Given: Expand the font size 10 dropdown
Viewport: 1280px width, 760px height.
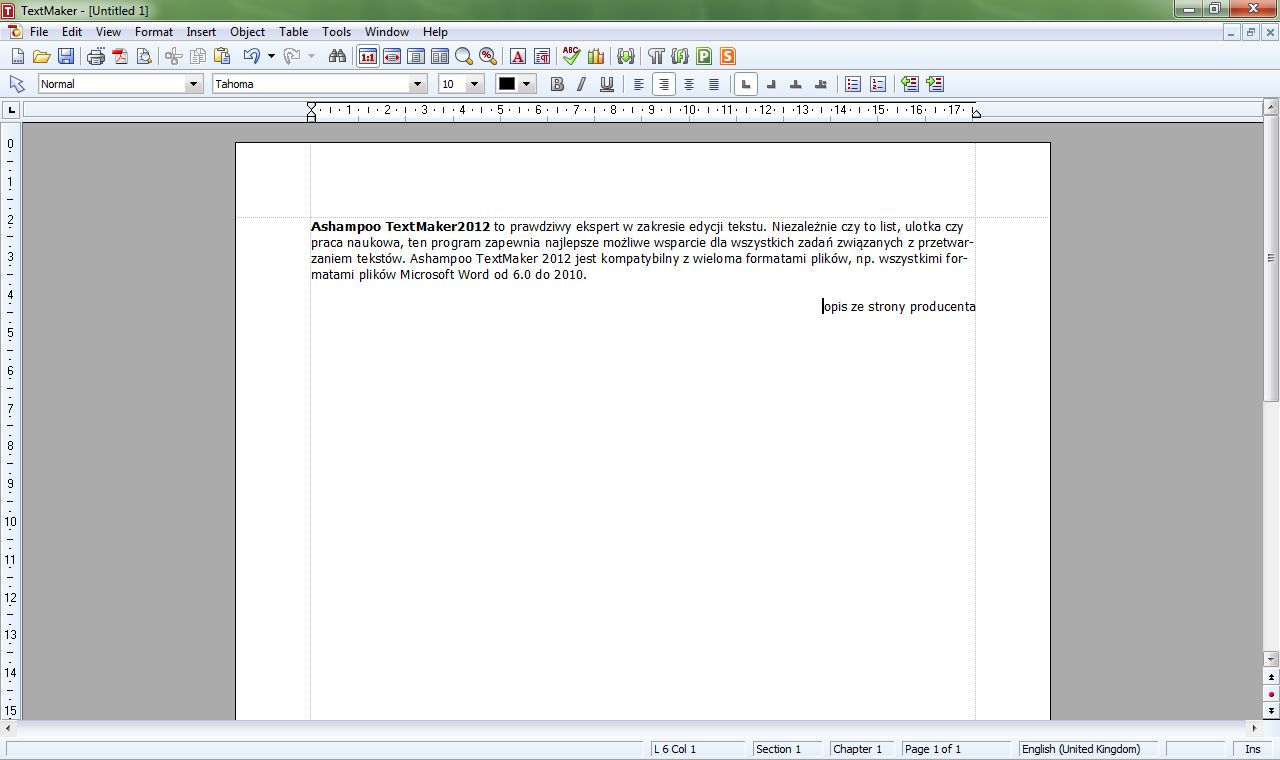Looking at the screenshot, I should coord(475,84).
